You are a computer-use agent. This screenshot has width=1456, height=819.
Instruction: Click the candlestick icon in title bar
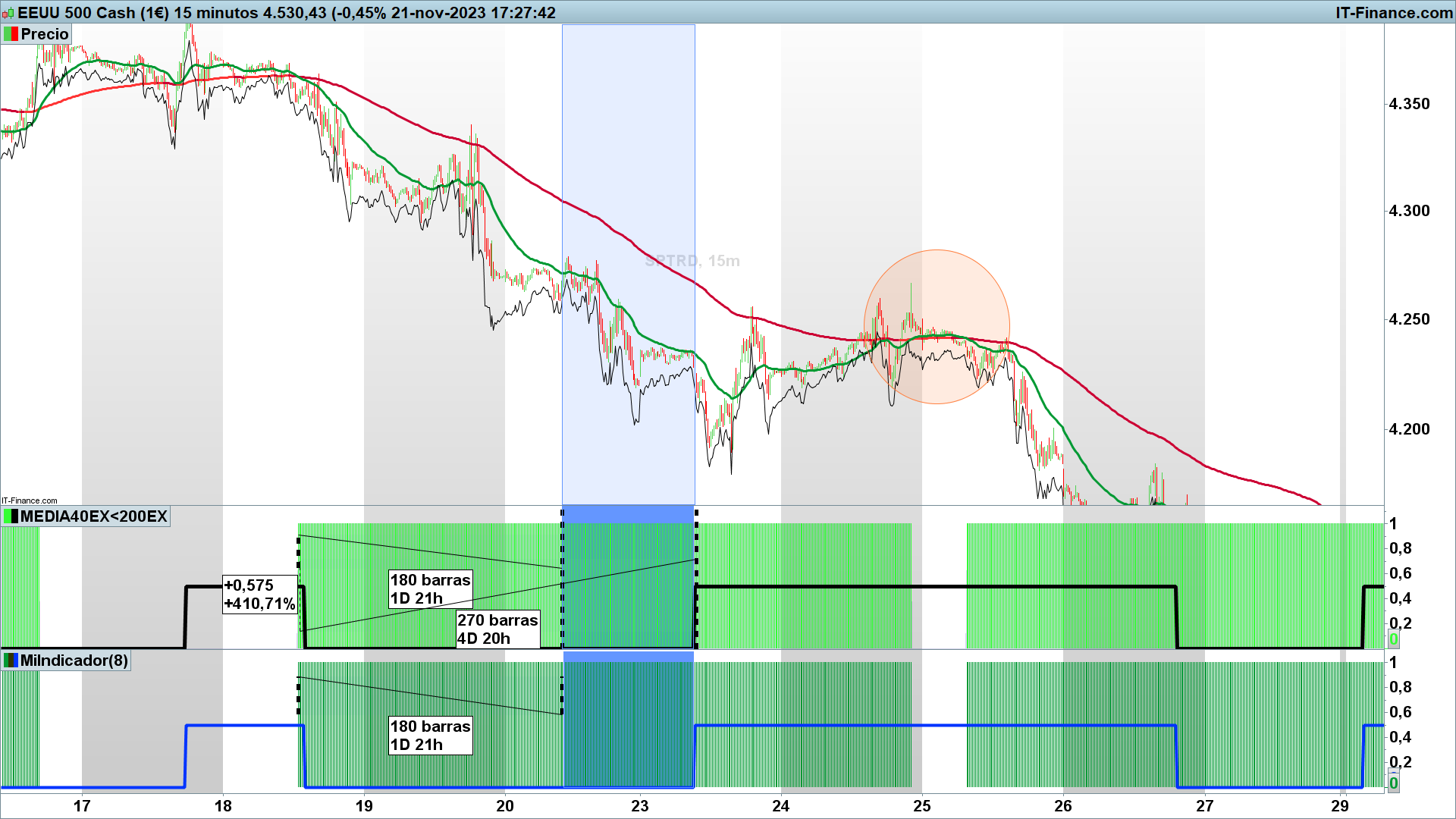tap(8, 13)
